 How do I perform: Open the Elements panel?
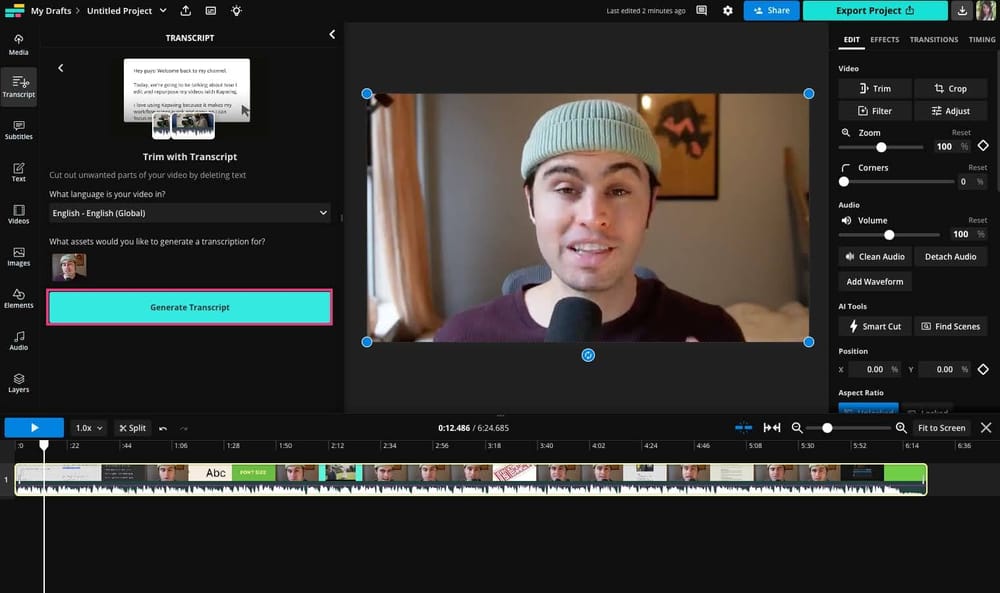point(18,298)
